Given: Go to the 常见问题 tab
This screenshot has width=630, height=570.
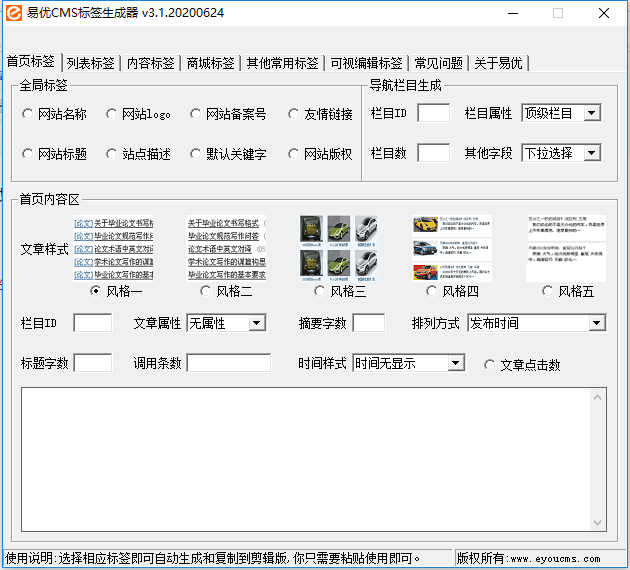Looking at the screenshot, I should [438, 63].
